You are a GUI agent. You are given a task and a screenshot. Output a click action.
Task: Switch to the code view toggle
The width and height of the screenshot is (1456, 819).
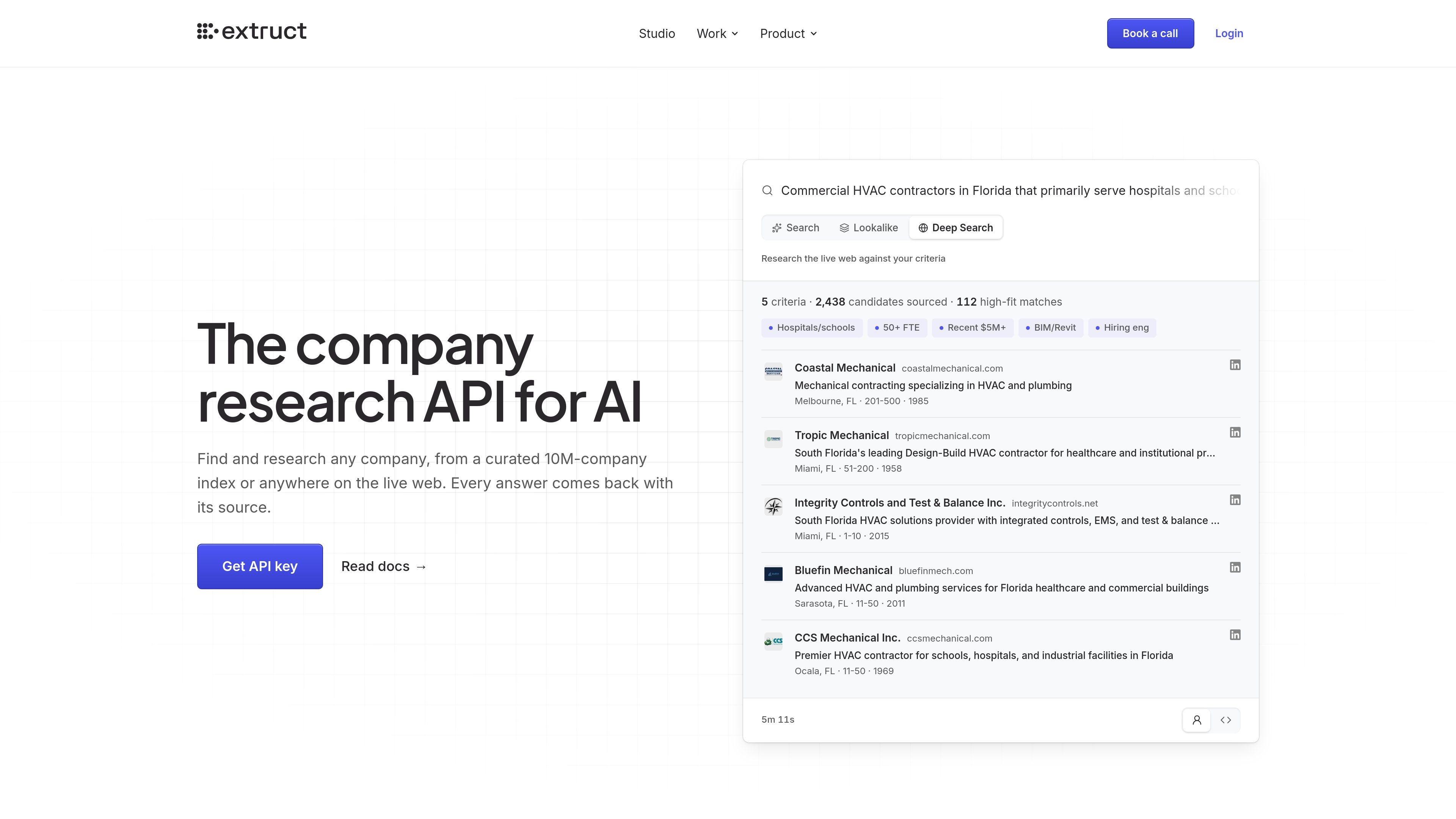click(x=1225, y=720)
